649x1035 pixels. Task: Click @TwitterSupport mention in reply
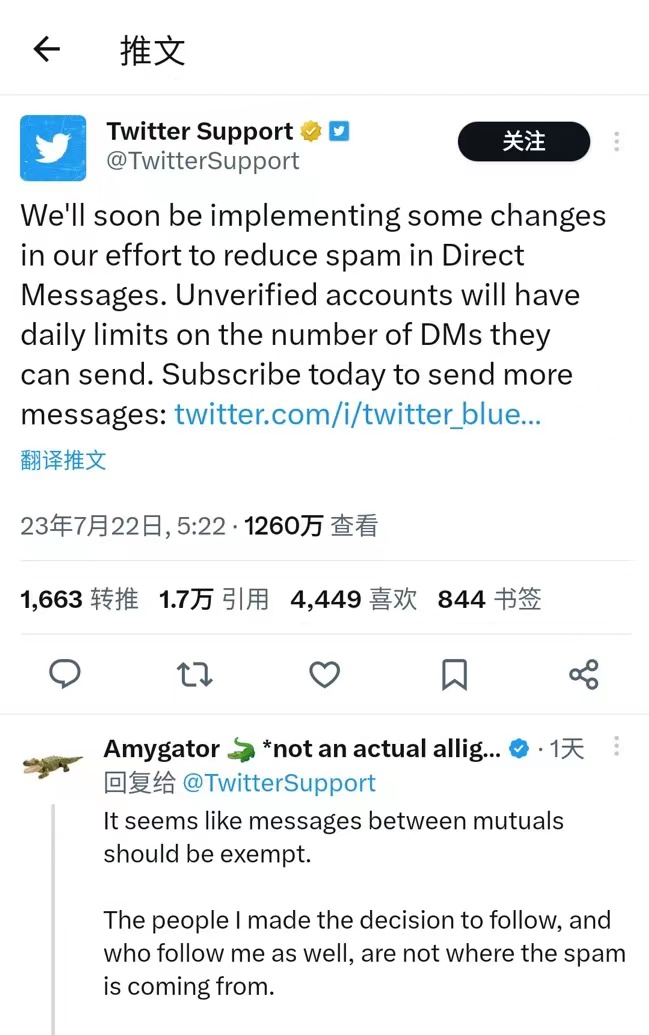(x=279, y=783)
